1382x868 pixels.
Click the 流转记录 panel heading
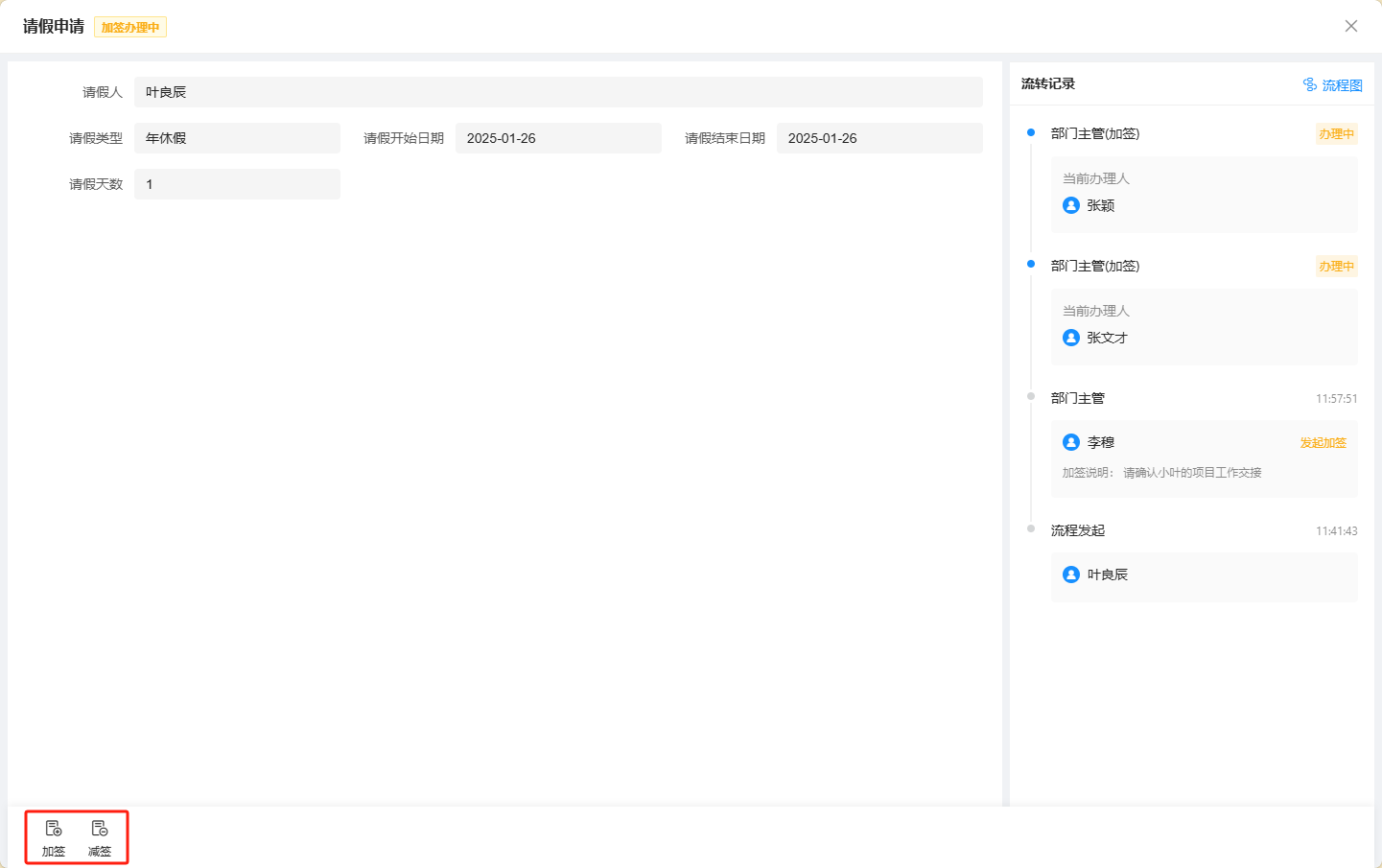[1048, 84]
